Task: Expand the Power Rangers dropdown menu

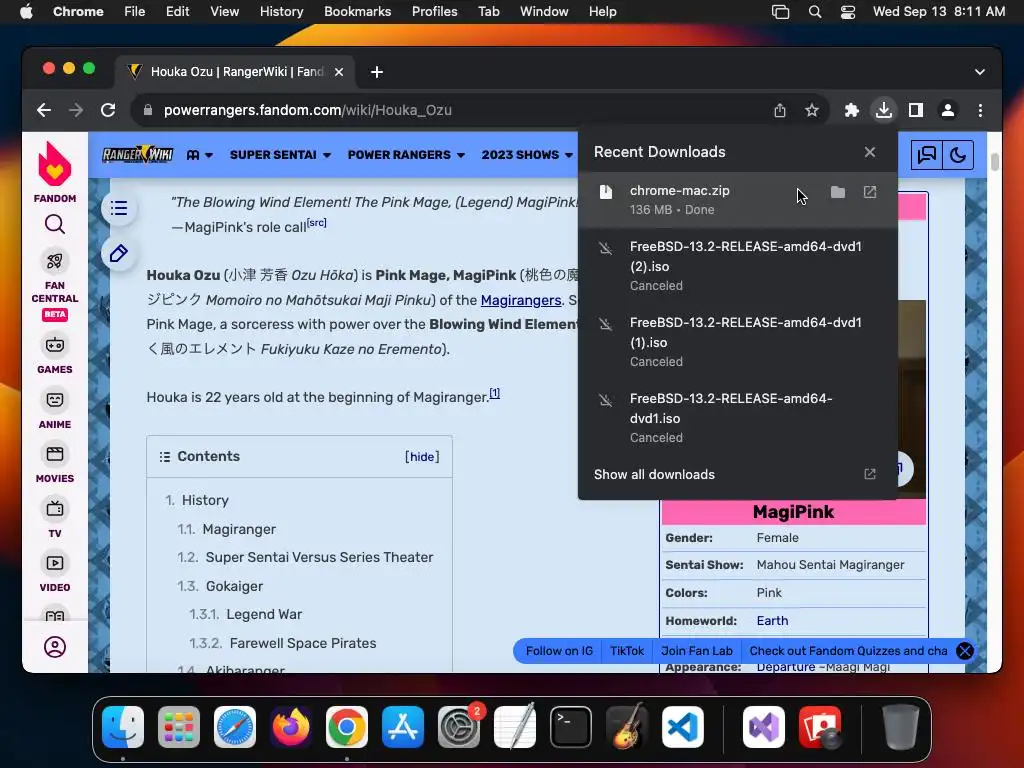Action: tap(406, 155)
